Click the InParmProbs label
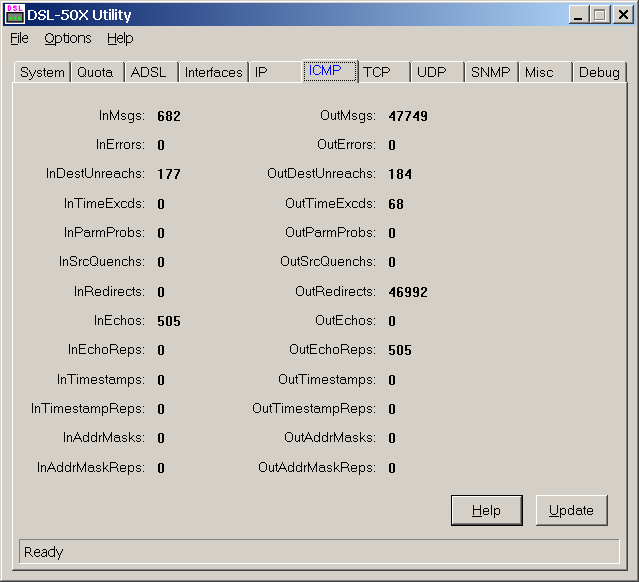Viewport: 639px width, 582px height. click(x=104, y=232)
